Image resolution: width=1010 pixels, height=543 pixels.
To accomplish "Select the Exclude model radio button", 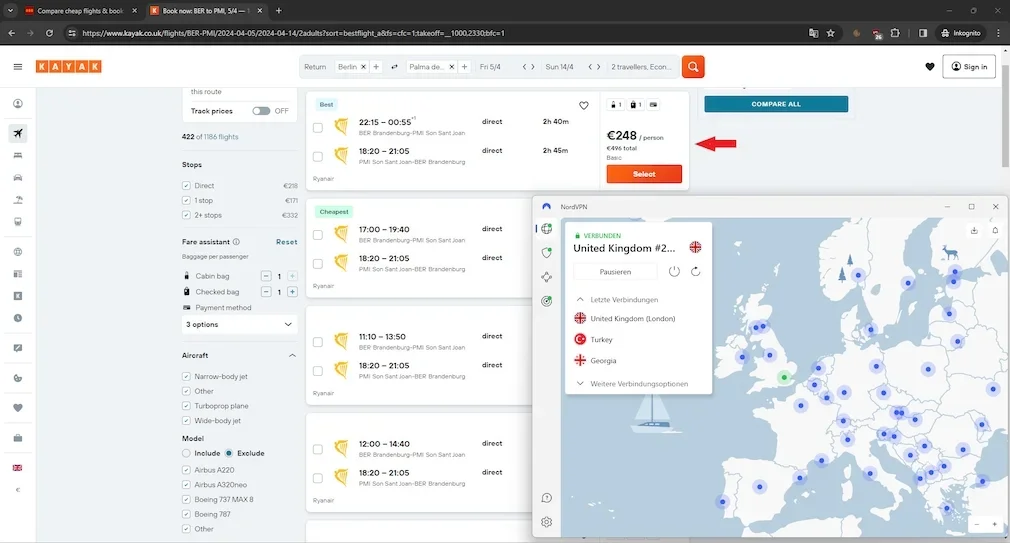I will 229,453.
